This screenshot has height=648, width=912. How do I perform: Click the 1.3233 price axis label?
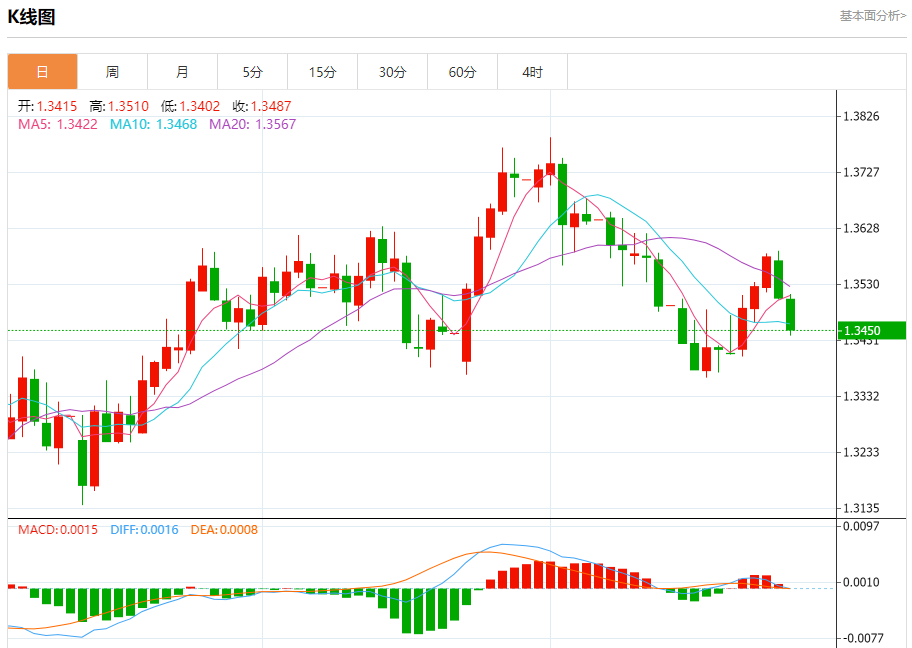coord(861,452)
